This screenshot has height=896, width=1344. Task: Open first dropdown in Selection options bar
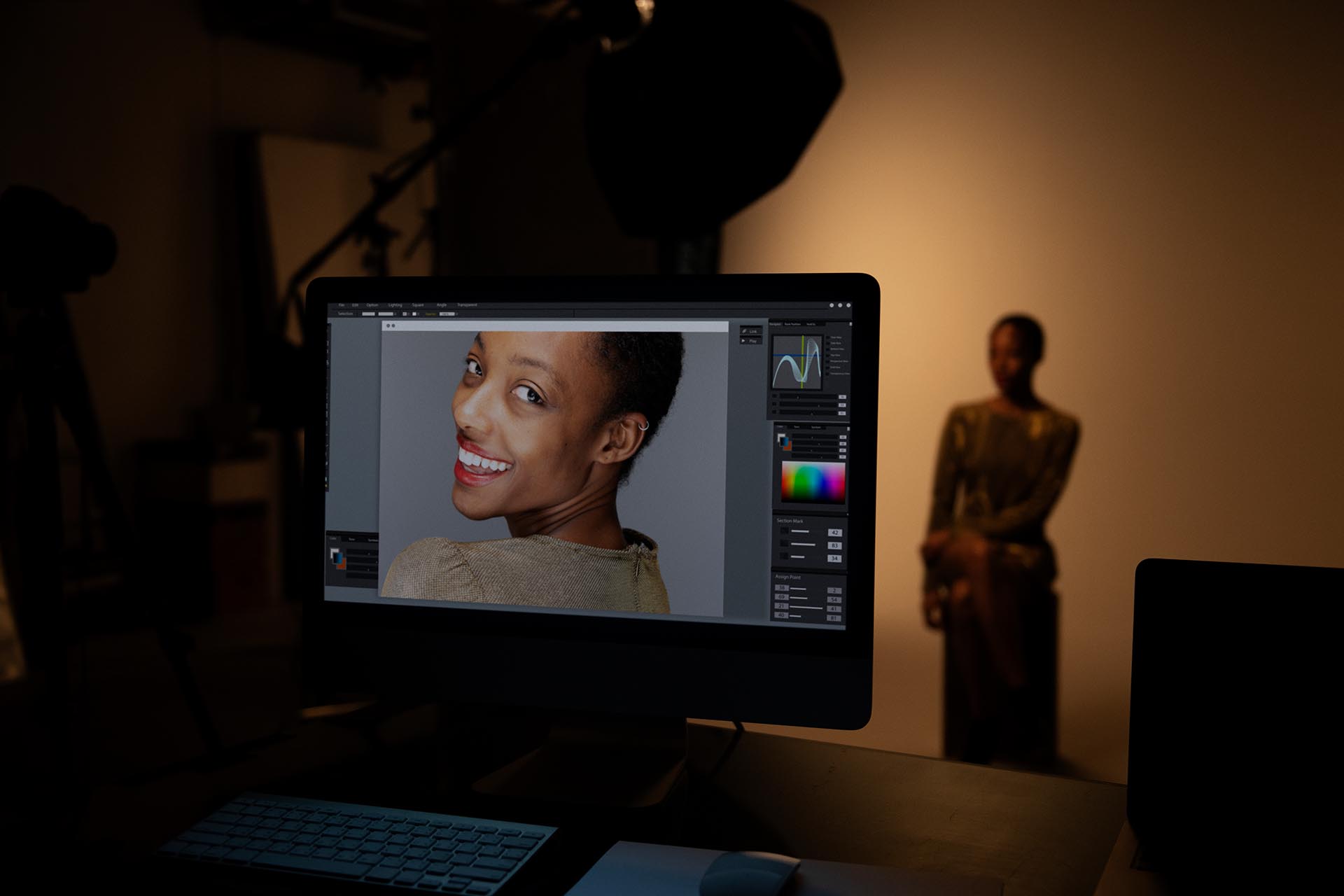[x=368, y=314]
